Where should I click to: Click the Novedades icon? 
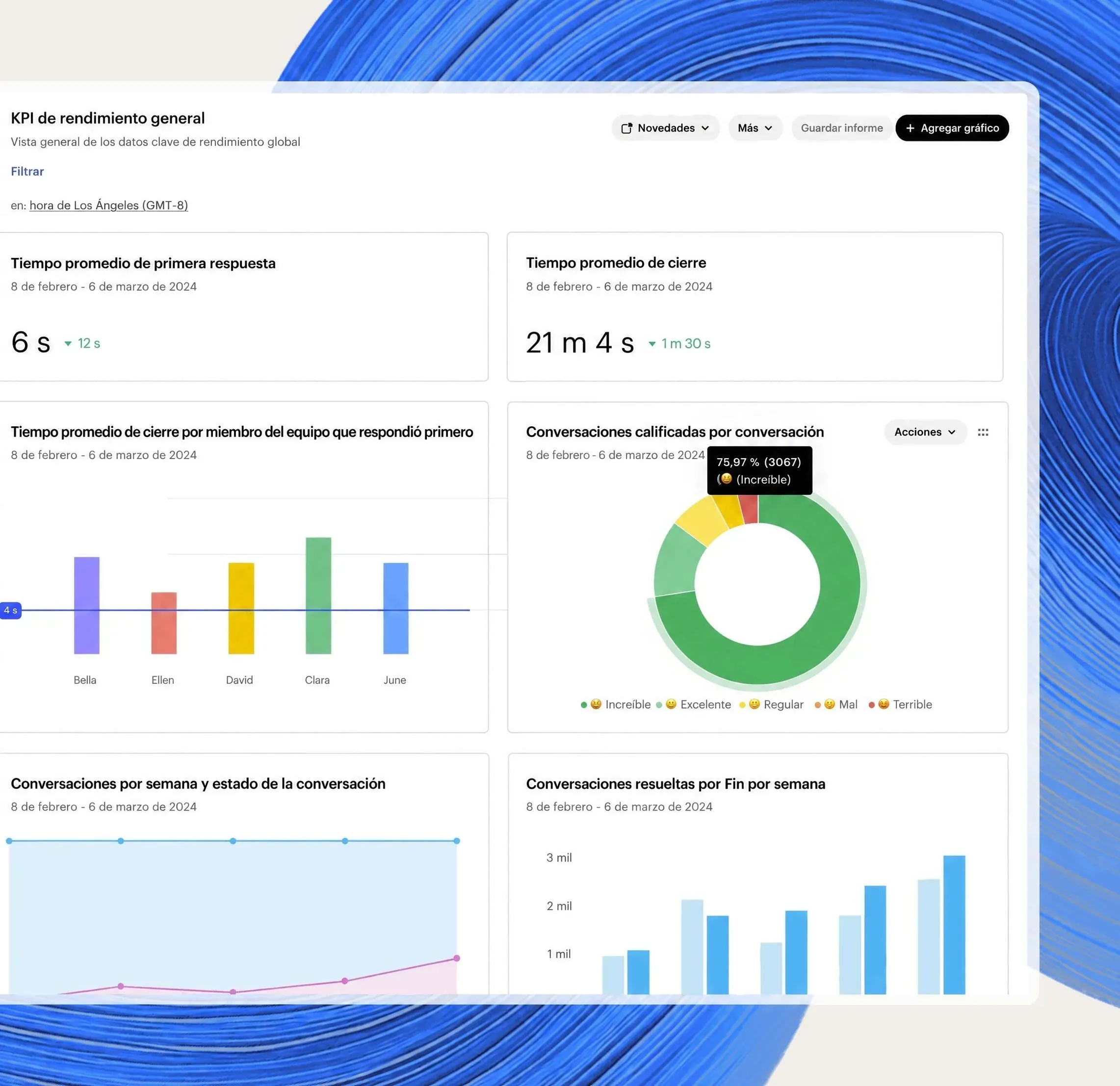coord(627,128)
